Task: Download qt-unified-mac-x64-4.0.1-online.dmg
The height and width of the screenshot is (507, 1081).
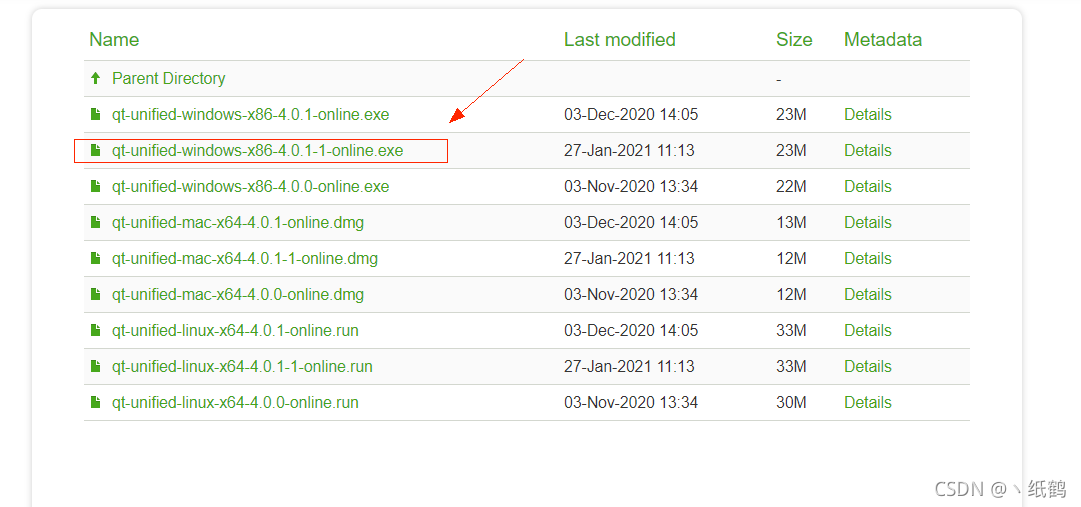Action: coord(238,222)
